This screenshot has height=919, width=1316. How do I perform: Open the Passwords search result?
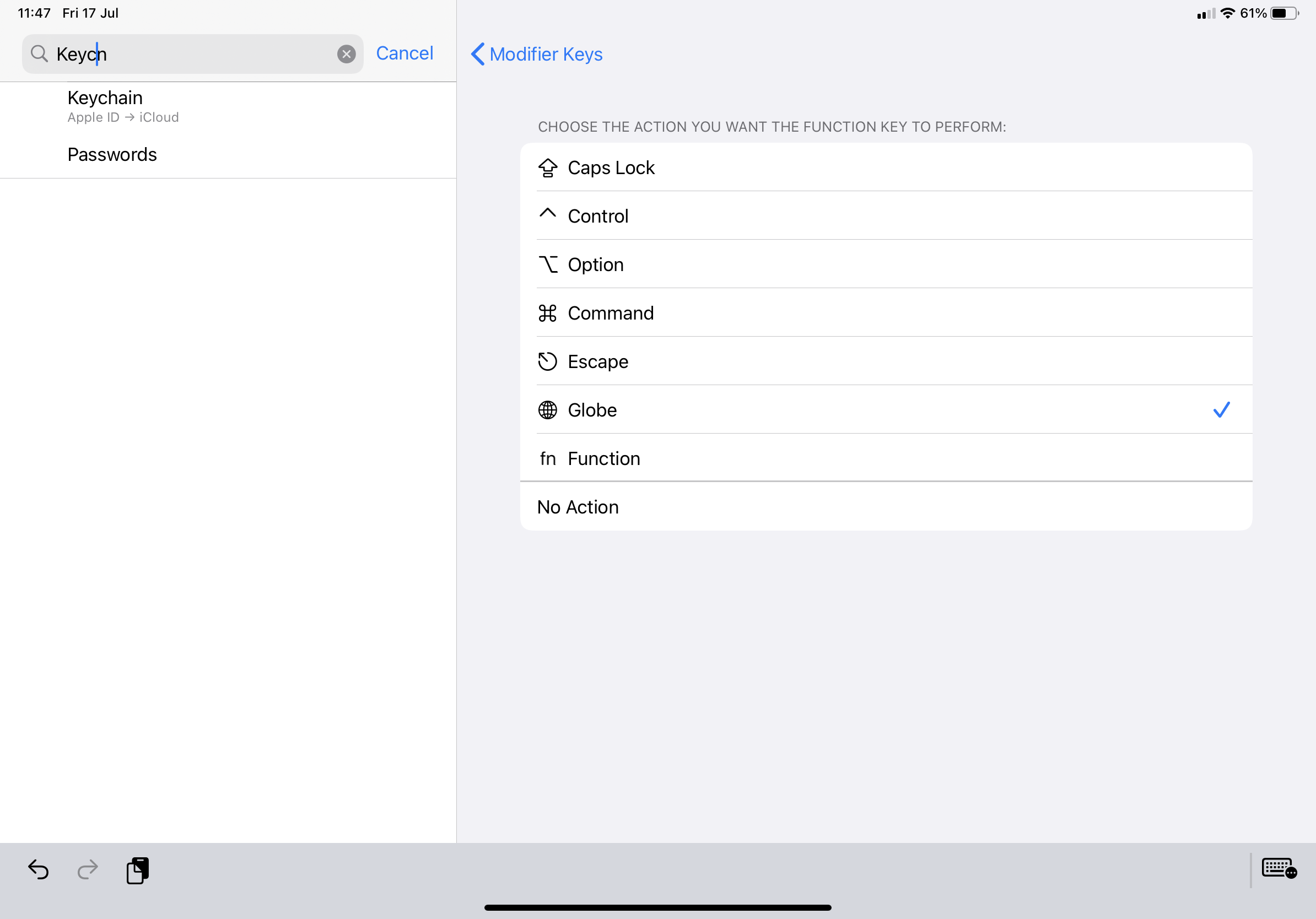pos(229,155)
